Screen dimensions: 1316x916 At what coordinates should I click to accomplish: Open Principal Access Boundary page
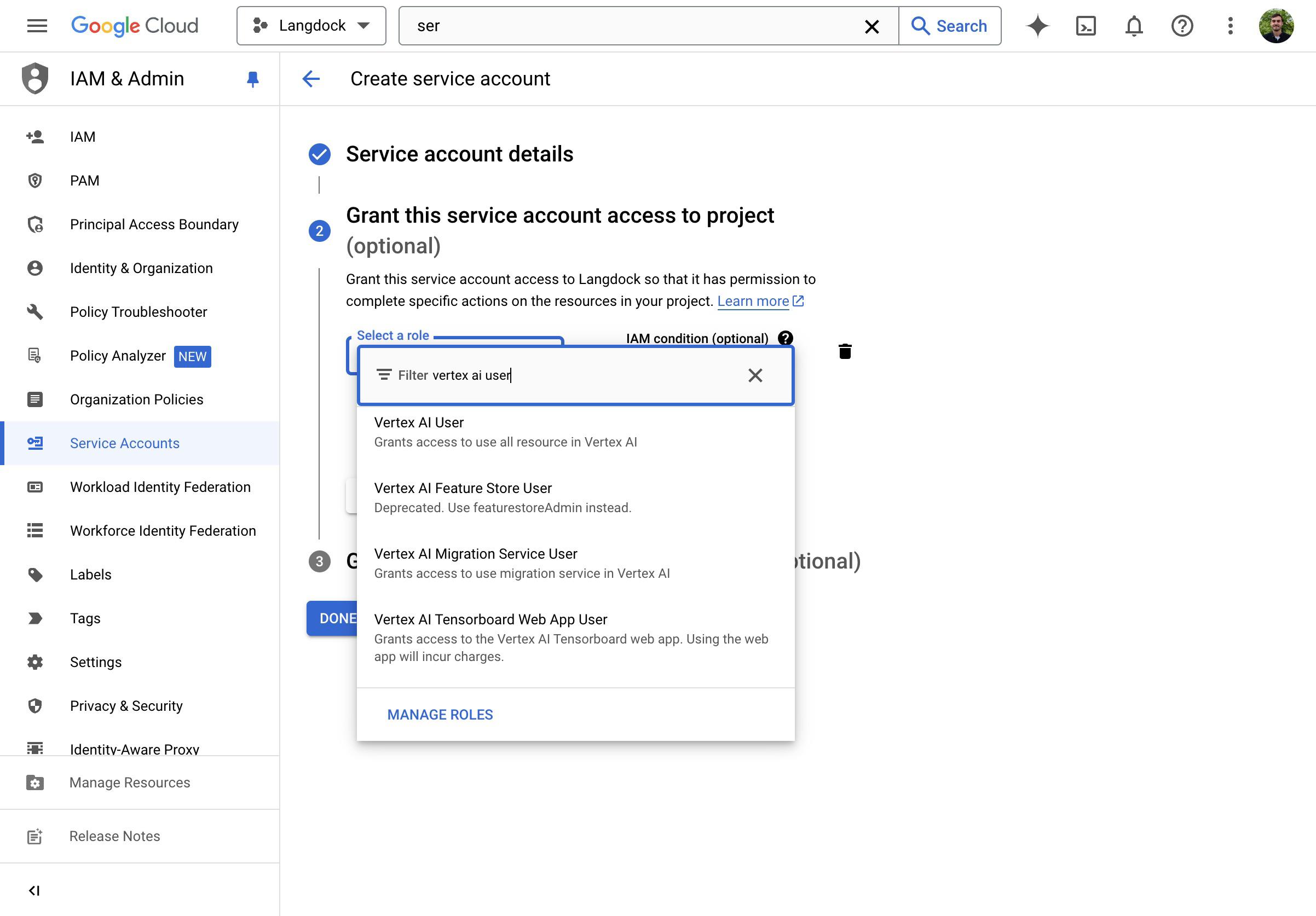140,224
